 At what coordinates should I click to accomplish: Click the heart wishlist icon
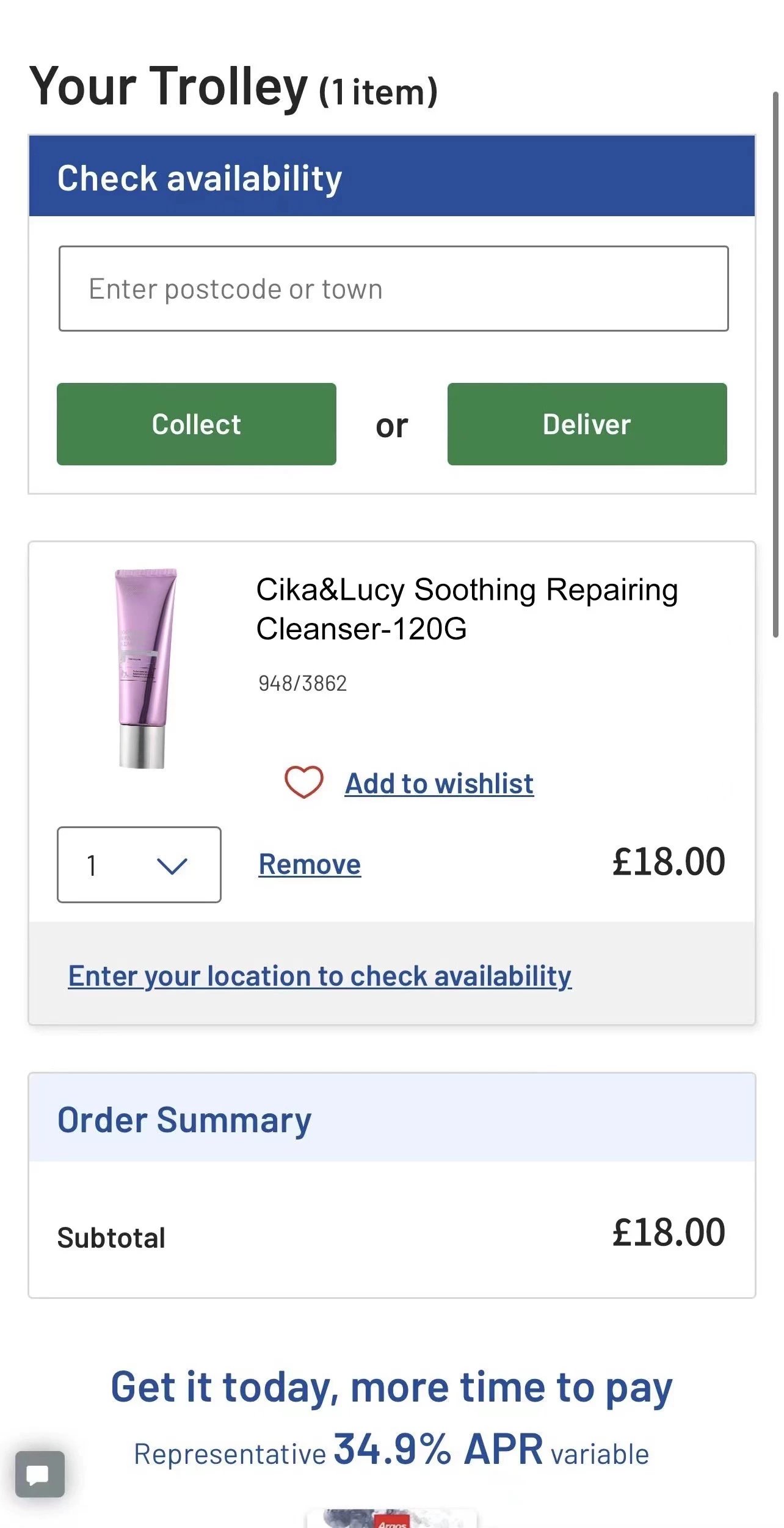303,782
